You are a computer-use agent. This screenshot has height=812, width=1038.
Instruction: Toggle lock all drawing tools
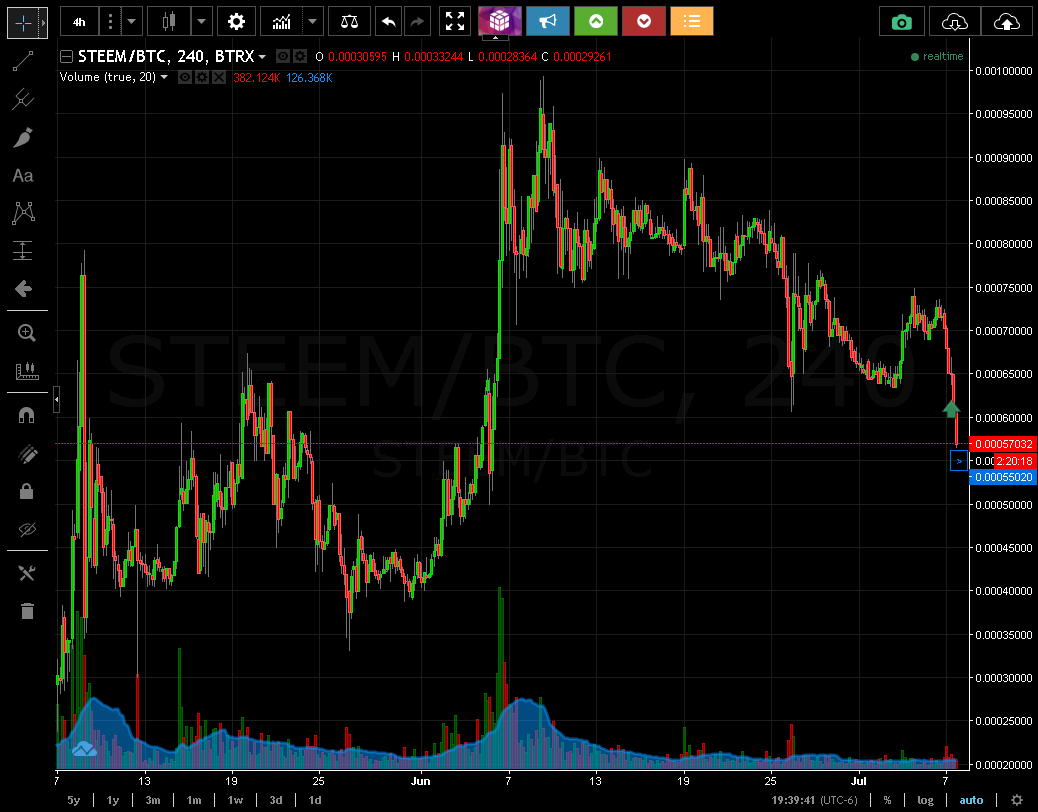26,491
